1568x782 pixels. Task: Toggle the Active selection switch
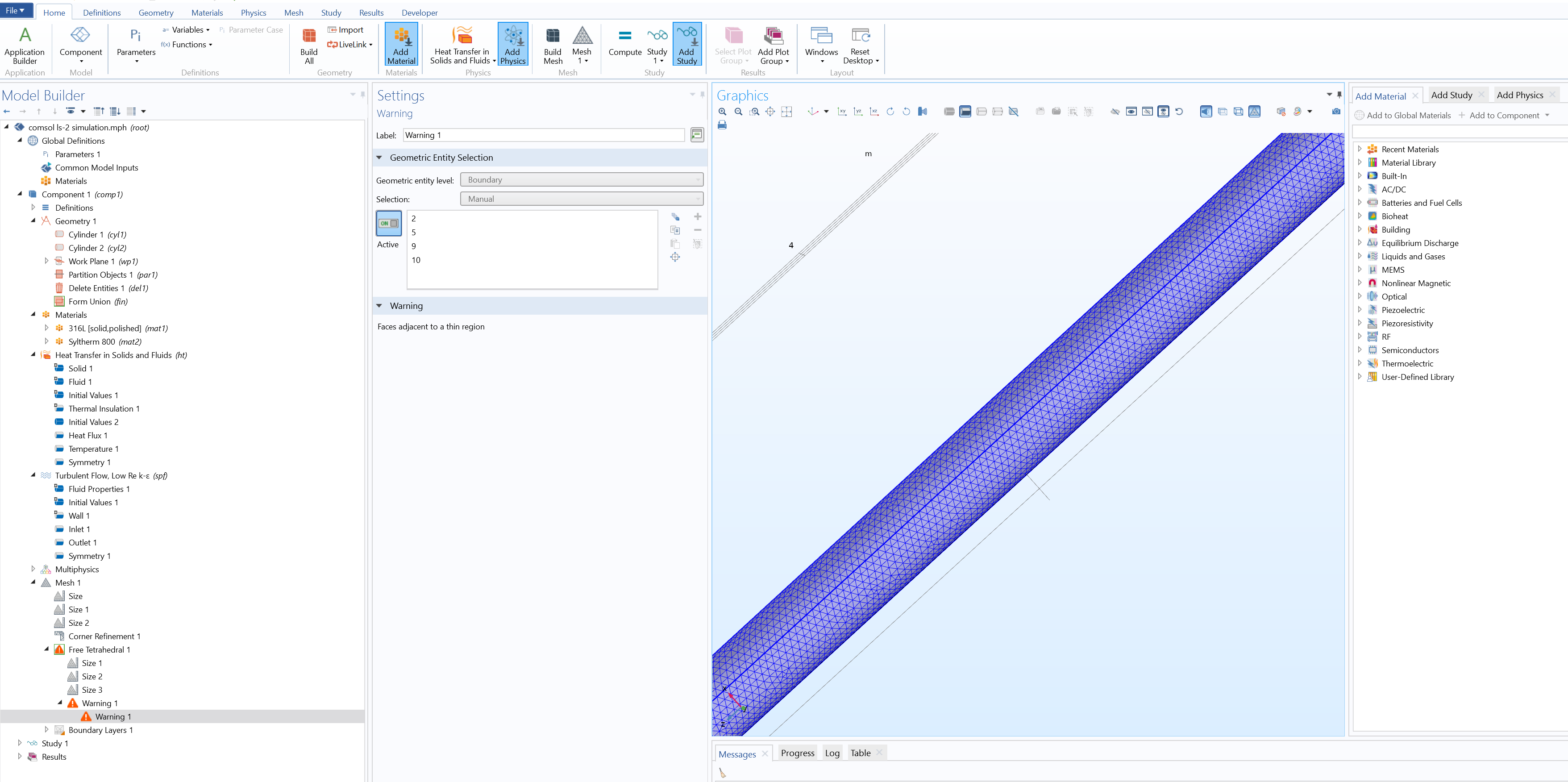[388, 223]
